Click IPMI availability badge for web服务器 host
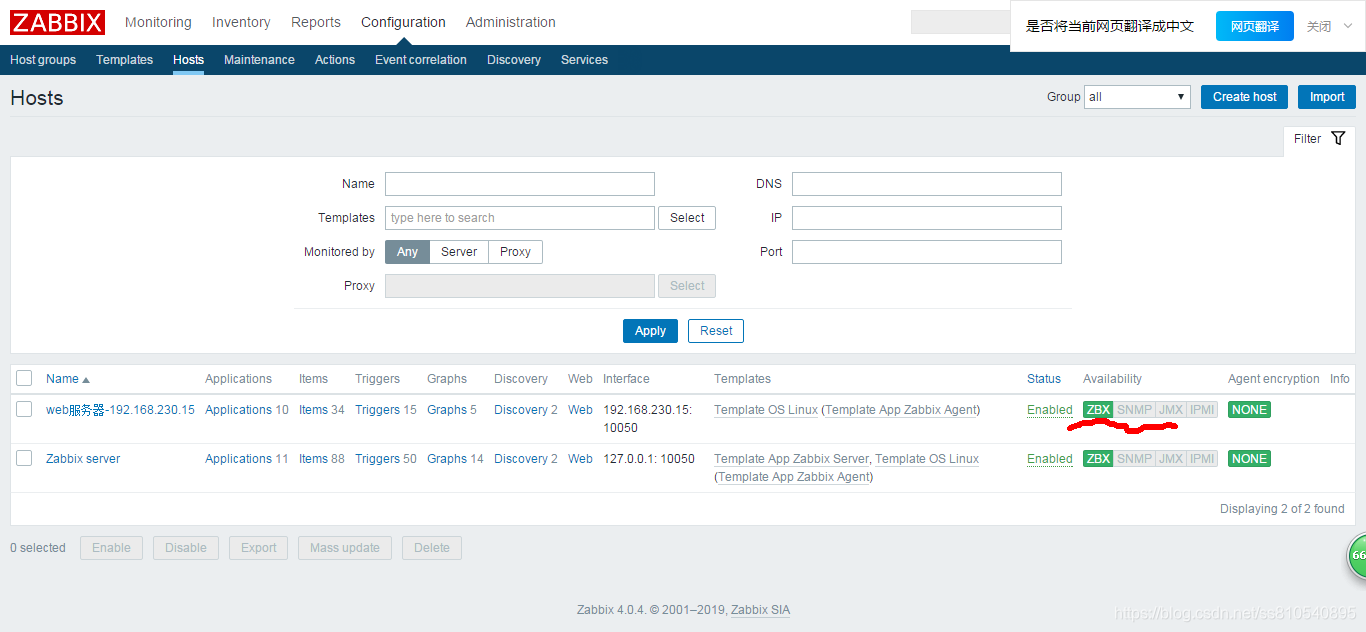Image resolution: width=1366 pixels, height=632 pixels. pyautogui.click(x=1202, y=410)
